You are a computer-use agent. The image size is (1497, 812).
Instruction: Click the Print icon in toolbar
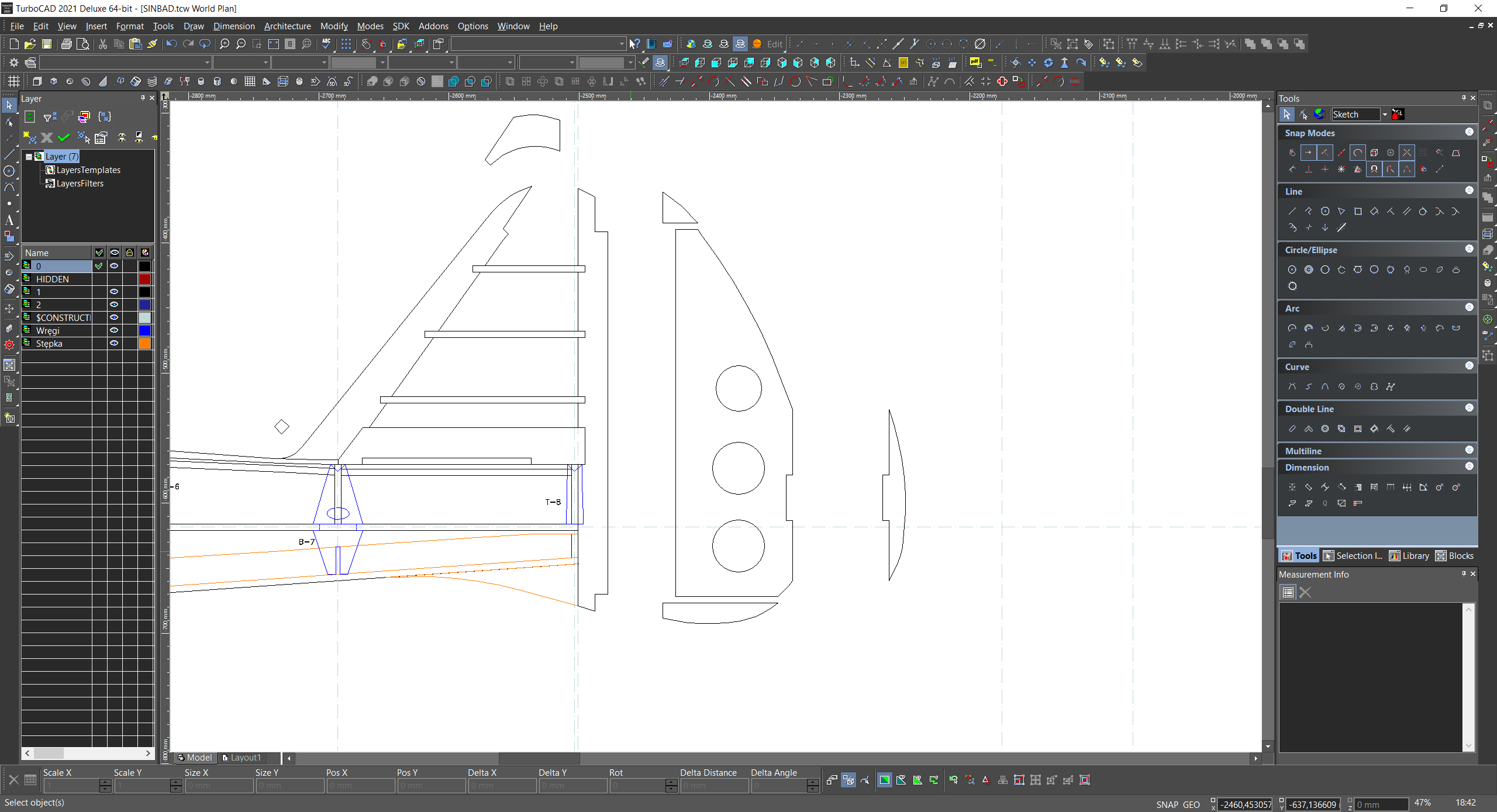click(67, 44)
